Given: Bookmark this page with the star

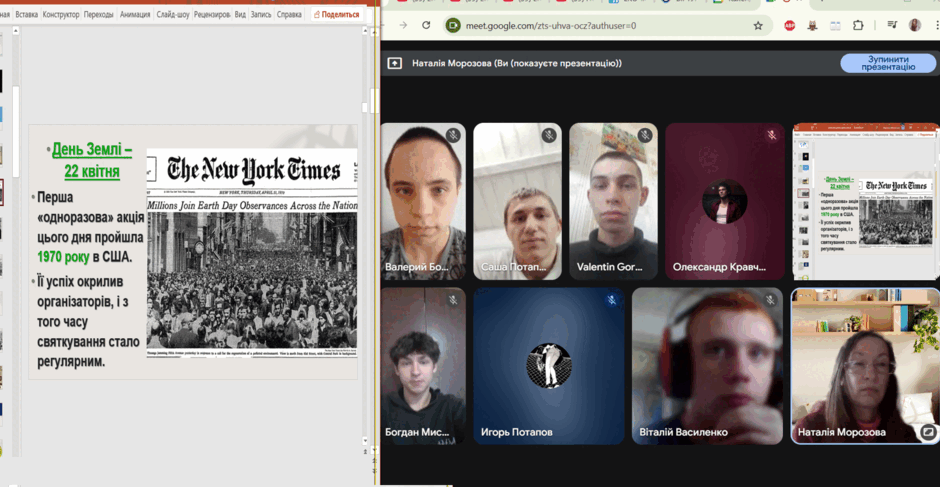Looking at the screenshot, I should tap(758, 25).
